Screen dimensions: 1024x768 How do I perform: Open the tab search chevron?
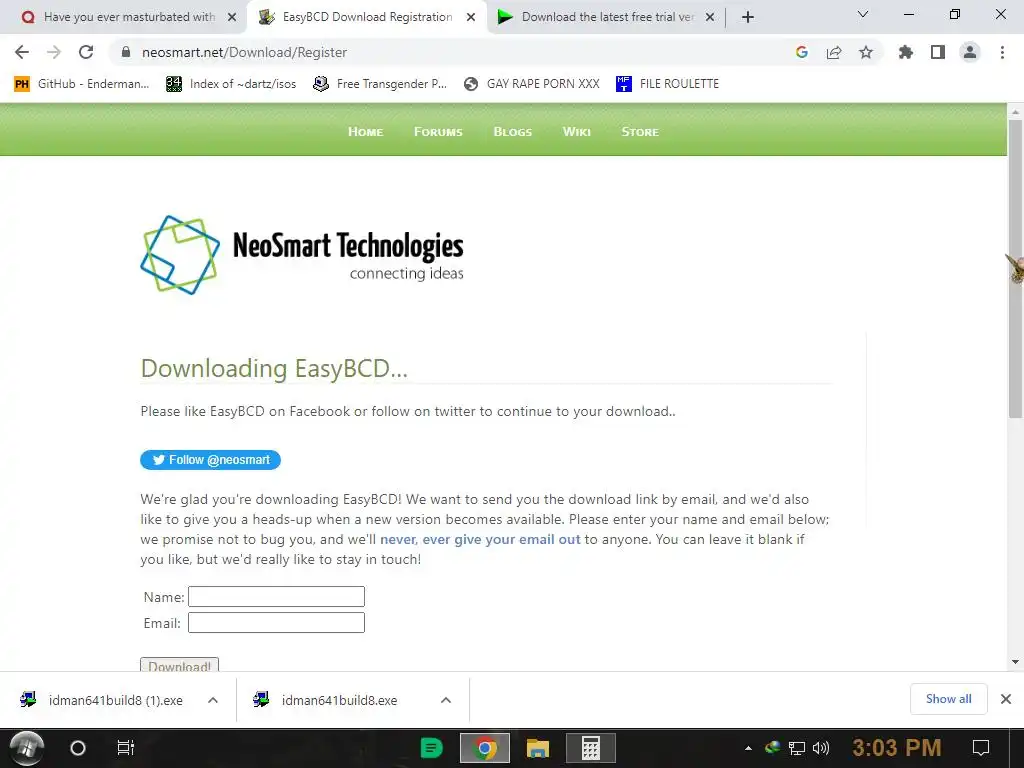tap(863, 14)
